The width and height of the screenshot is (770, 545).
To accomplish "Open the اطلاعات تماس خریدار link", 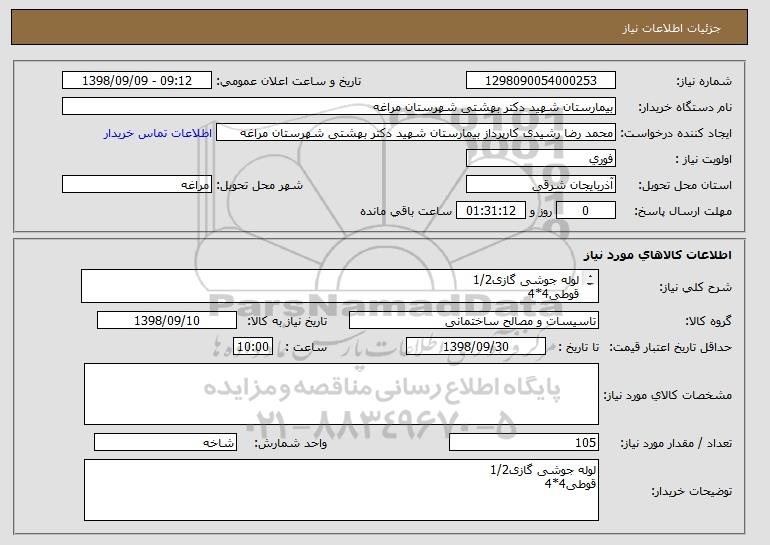I will pyautogui.click(x=158, y=133).
